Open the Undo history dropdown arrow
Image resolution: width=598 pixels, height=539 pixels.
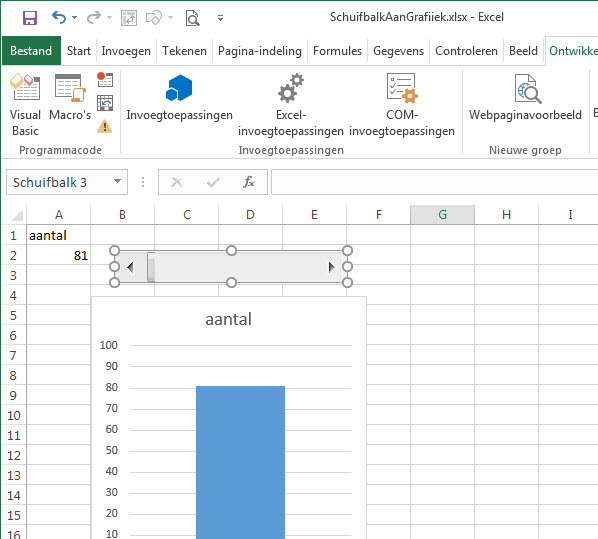[74, 18]
